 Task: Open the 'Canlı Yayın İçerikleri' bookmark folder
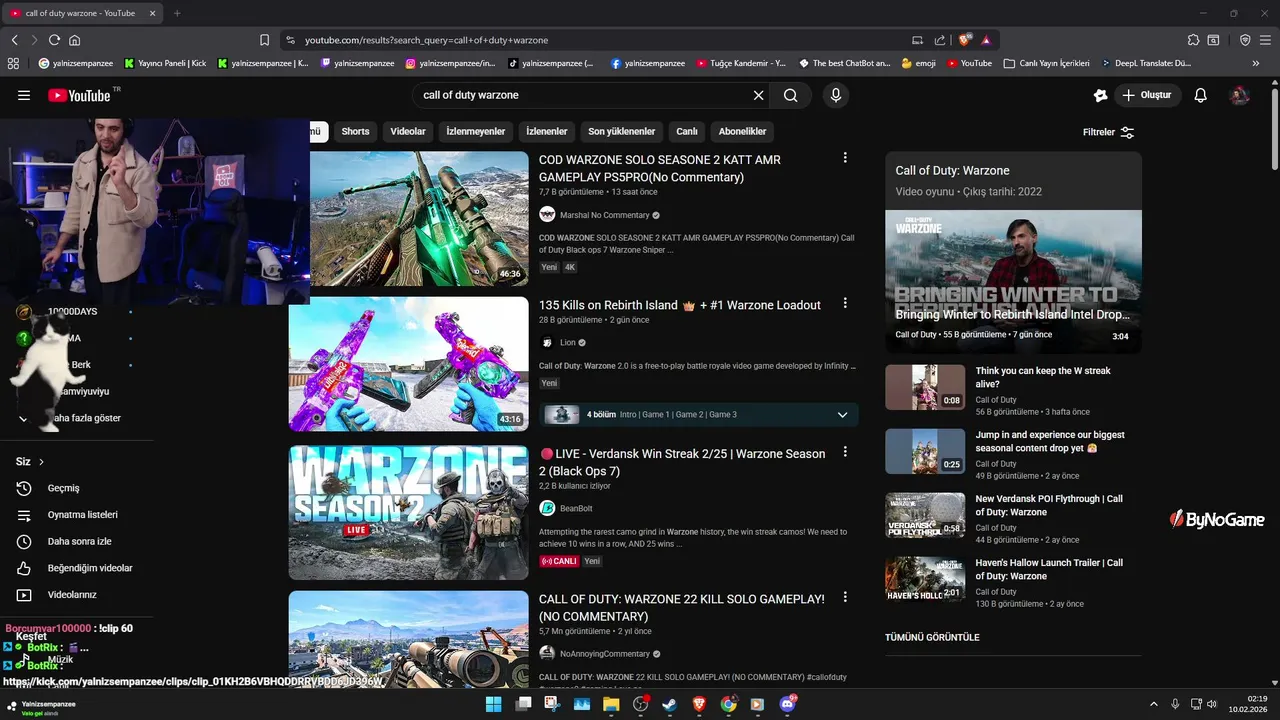1046,63
